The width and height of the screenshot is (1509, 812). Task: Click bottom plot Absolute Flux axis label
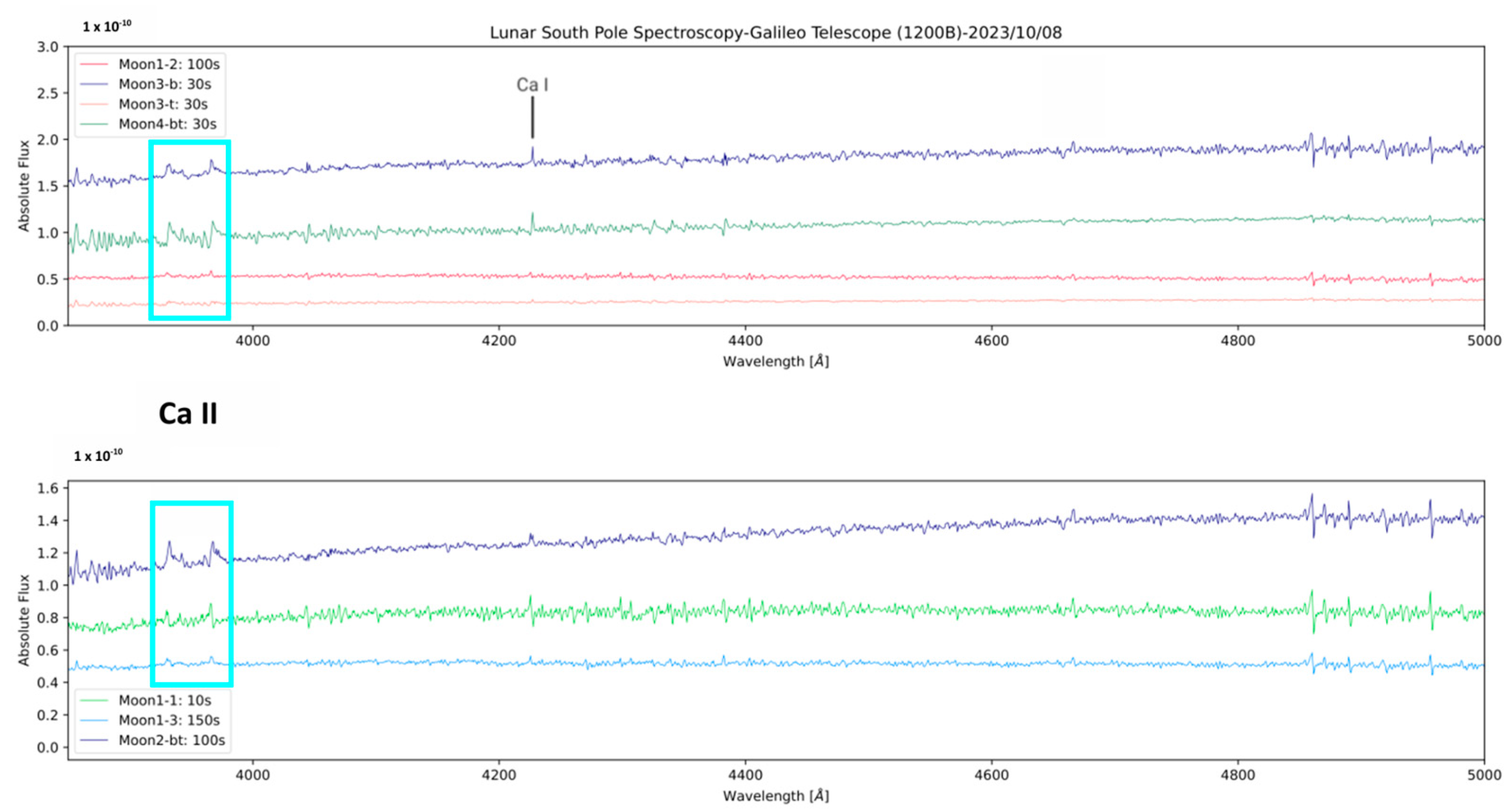23,620
